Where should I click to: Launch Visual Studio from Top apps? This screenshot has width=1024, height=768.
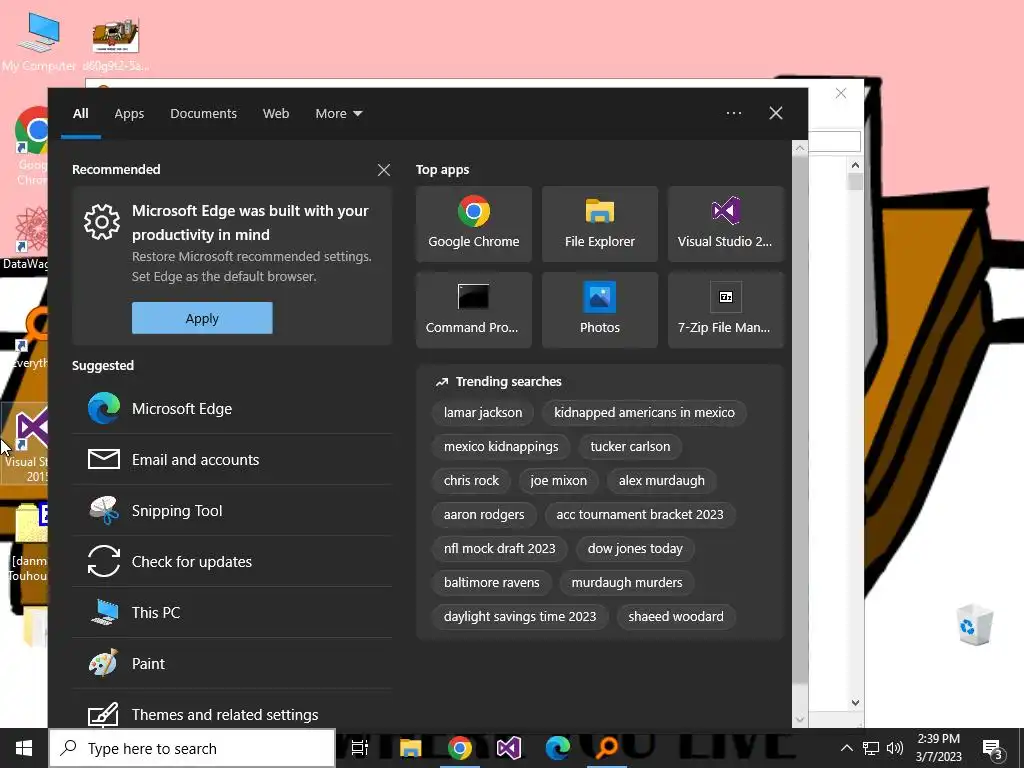(725, 223)
